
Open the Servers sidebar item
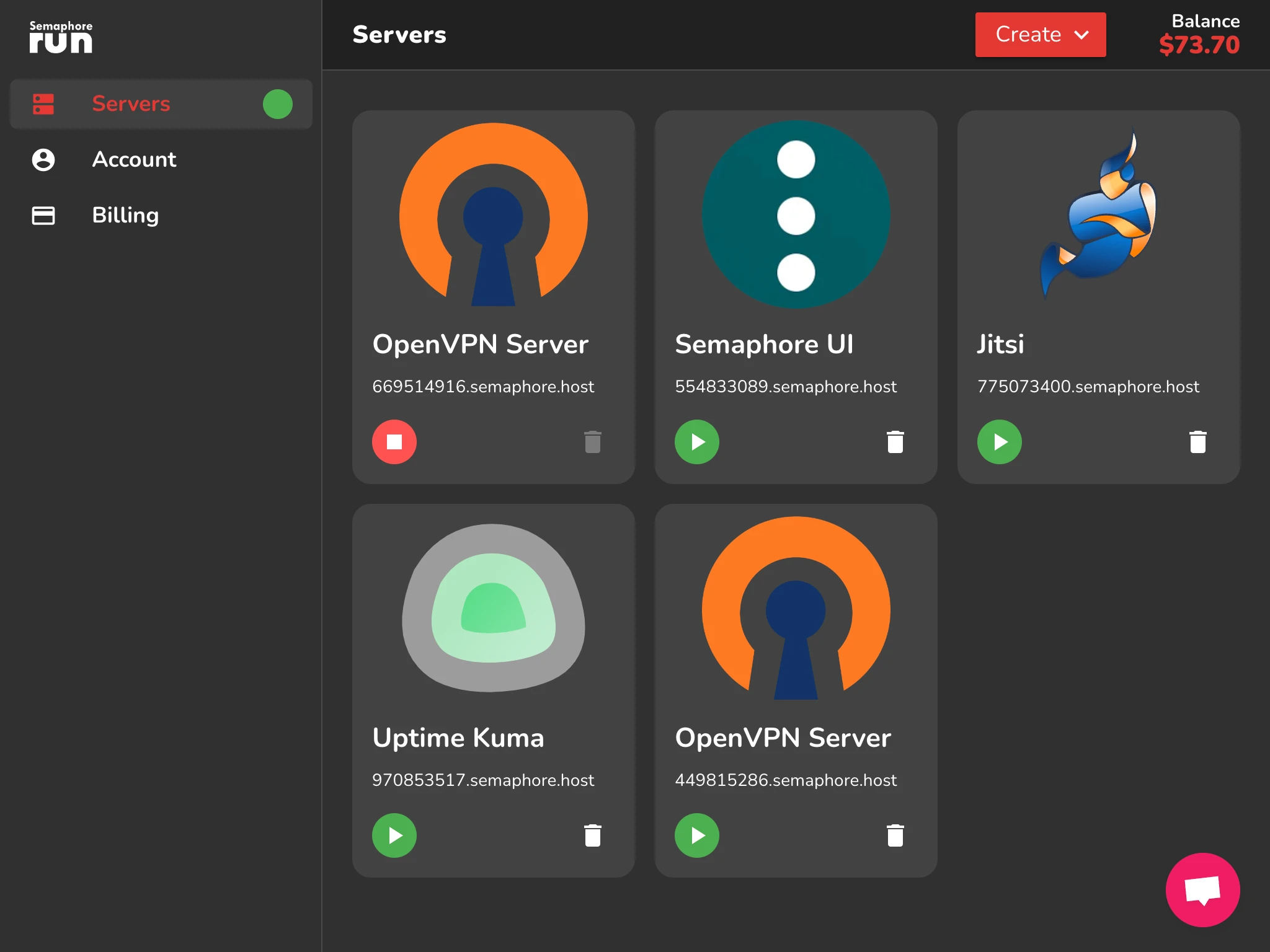pos(161,104)
